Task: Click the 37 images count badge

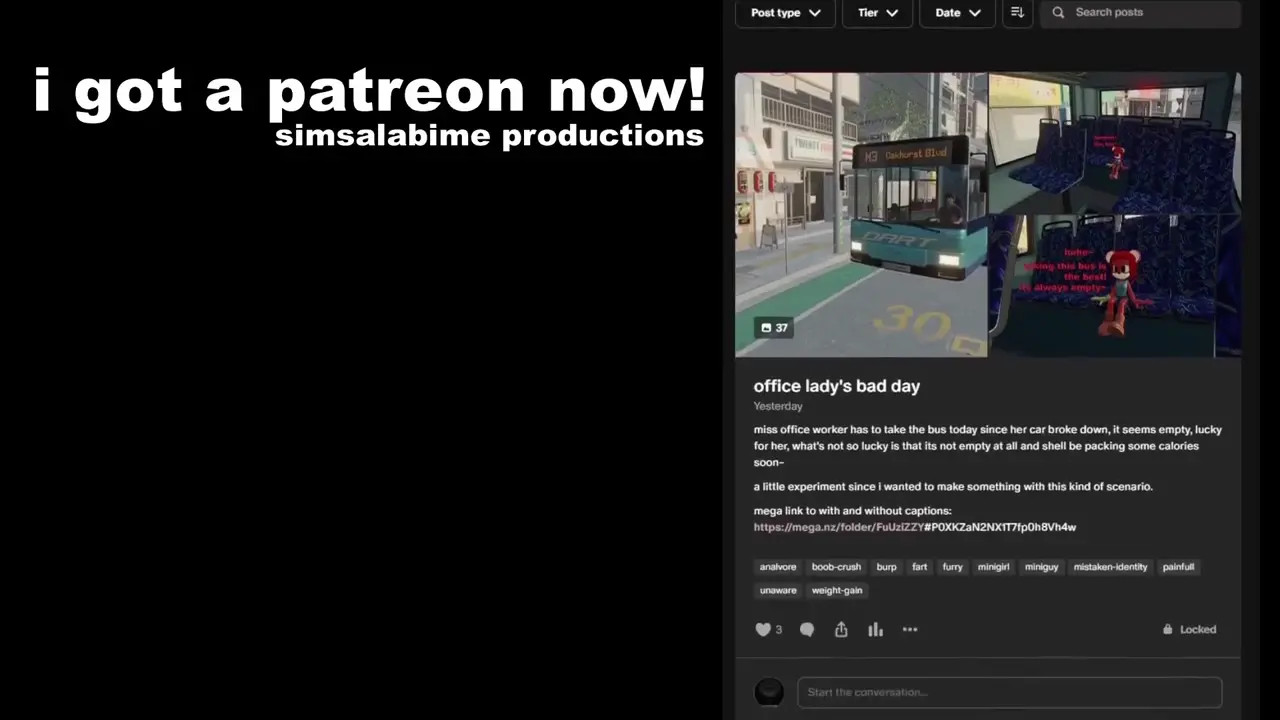Action: (774, 328)
